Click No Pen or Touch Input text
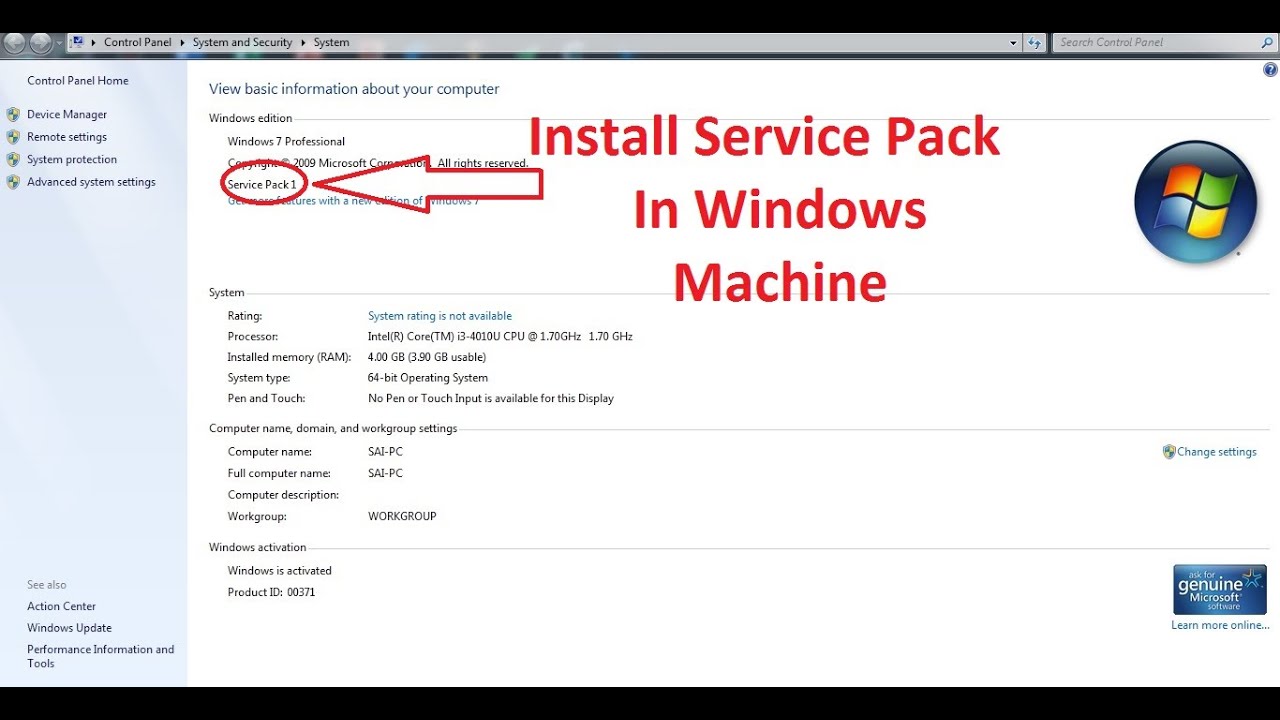The height and width of the screenshot is (720, 1280). [x=491, y=399]
